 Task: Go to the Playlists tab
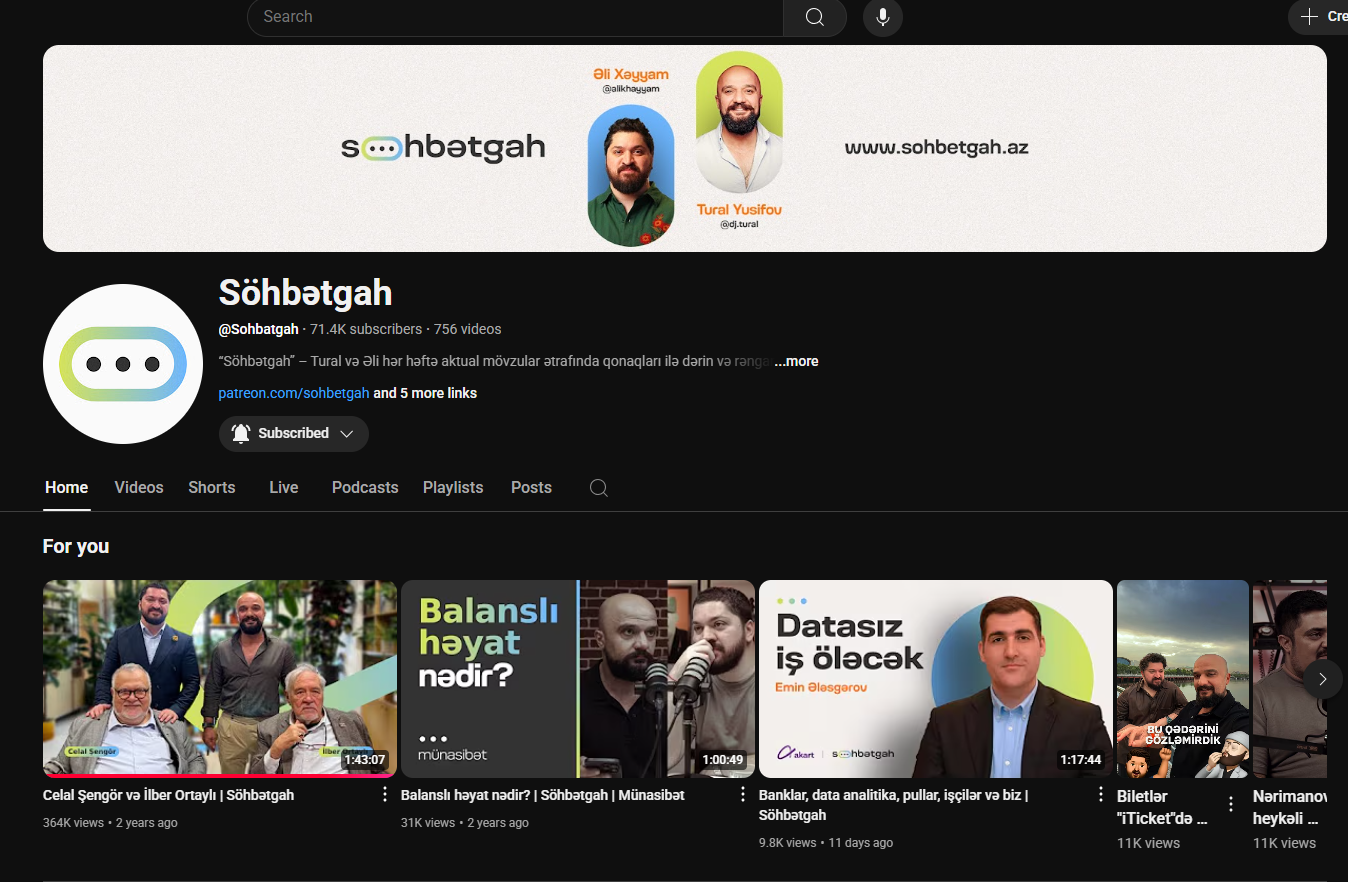pos(453,488)
